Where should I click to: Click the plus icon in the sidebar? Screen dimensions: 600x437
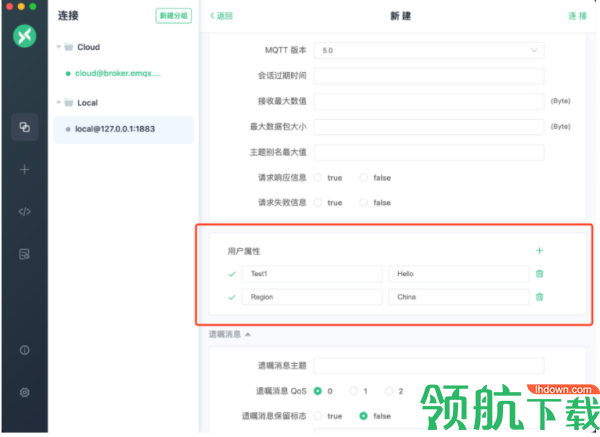pyautogui.click(x=24, y=170)
